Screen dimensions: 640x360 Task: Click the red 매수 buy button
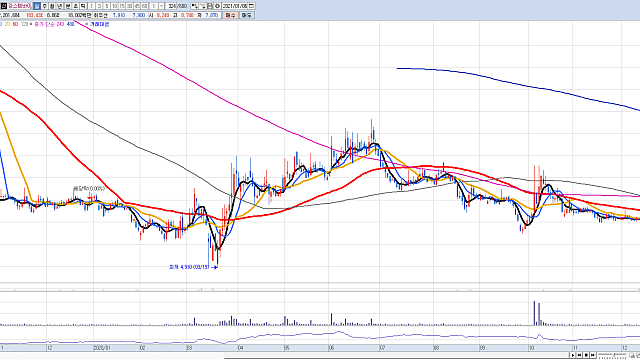point(231,15)
